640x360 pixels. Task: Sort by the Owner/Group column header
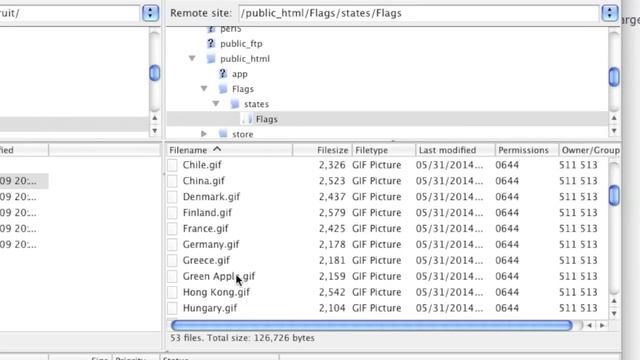point(590,150)
